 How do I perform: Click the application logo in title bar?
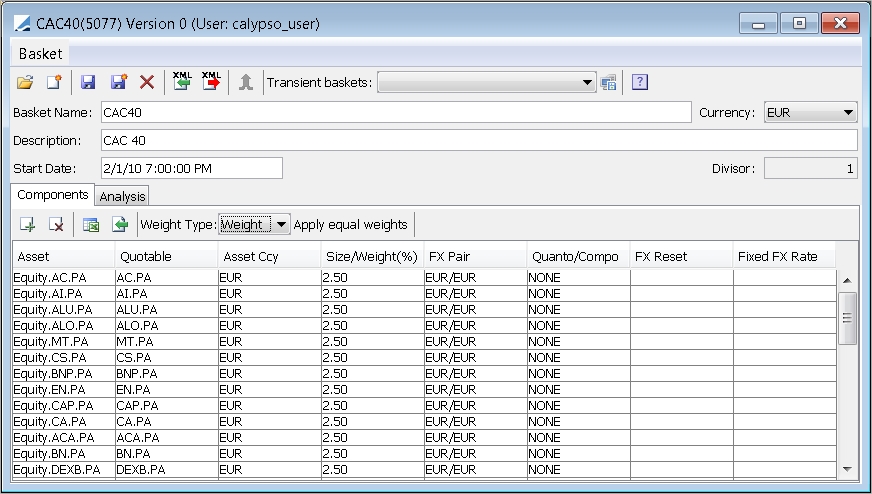click(22, 24)
